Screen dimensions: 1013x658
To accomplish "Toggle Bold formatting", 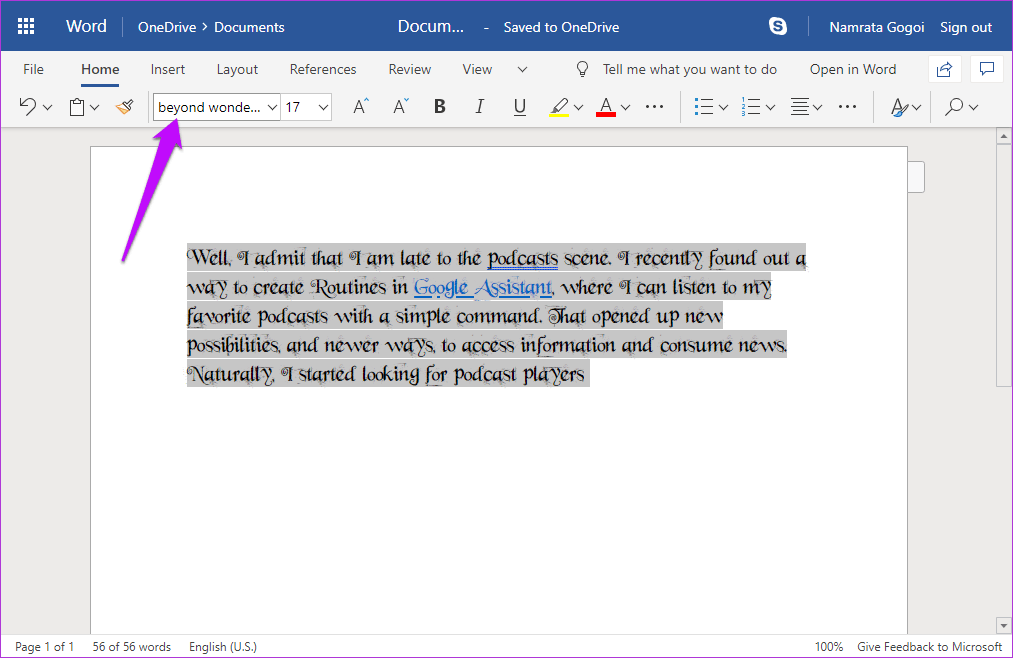I will coord(440,107).
